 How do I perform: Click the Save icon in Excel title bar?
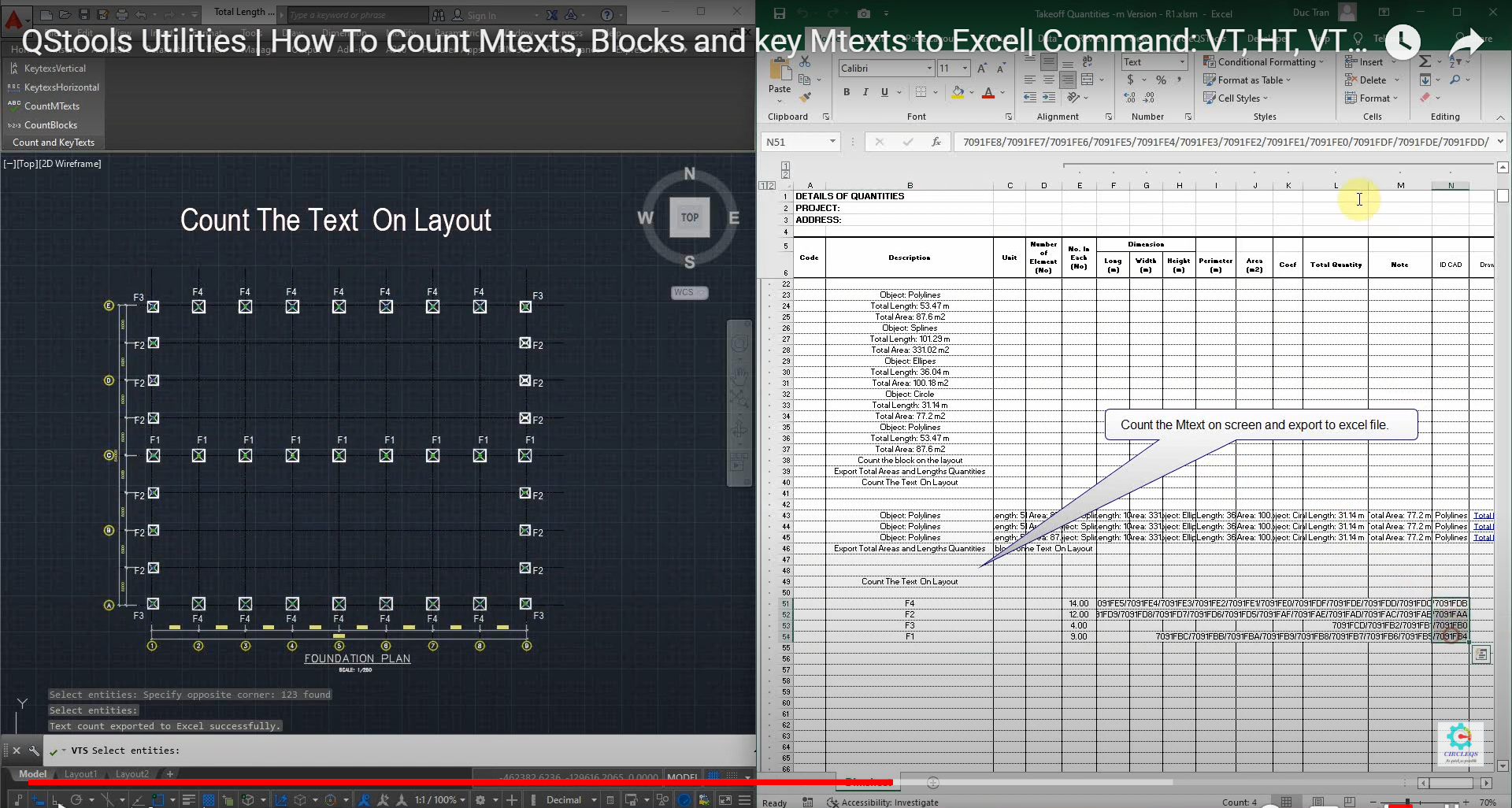(780, 13)
